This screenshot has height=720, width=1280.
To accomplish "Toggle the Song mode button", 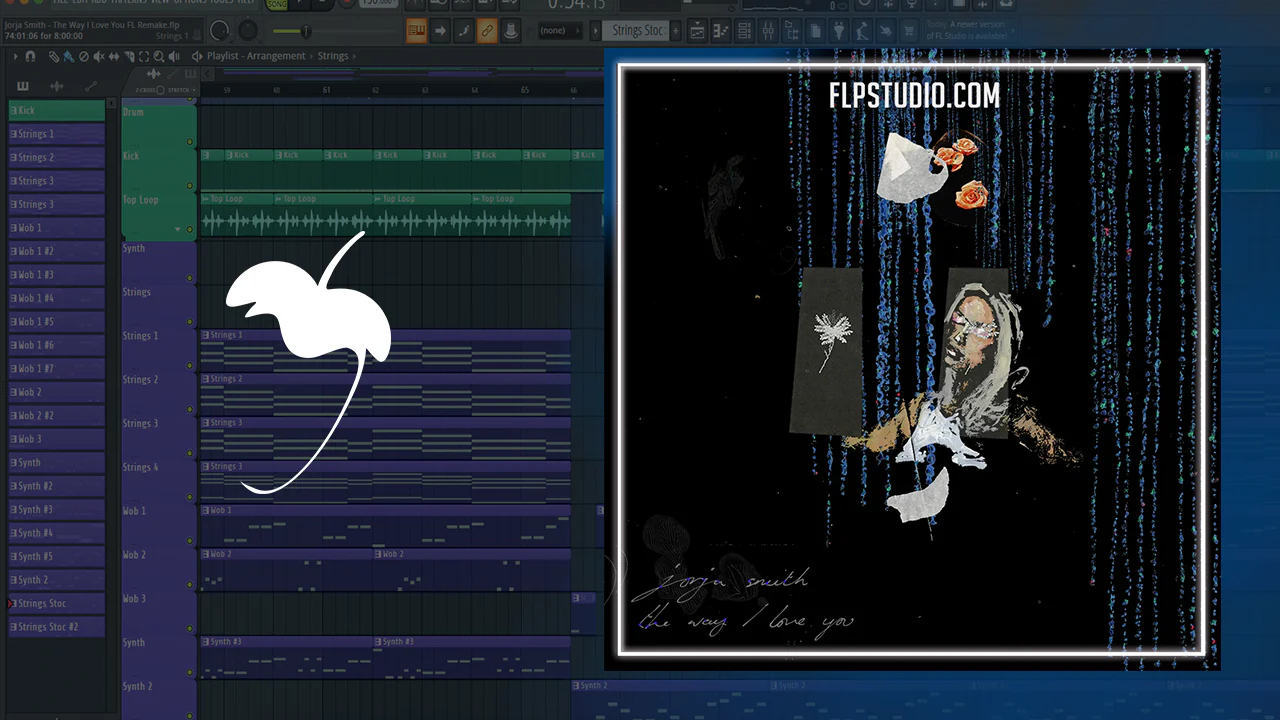I will (276, 6).
